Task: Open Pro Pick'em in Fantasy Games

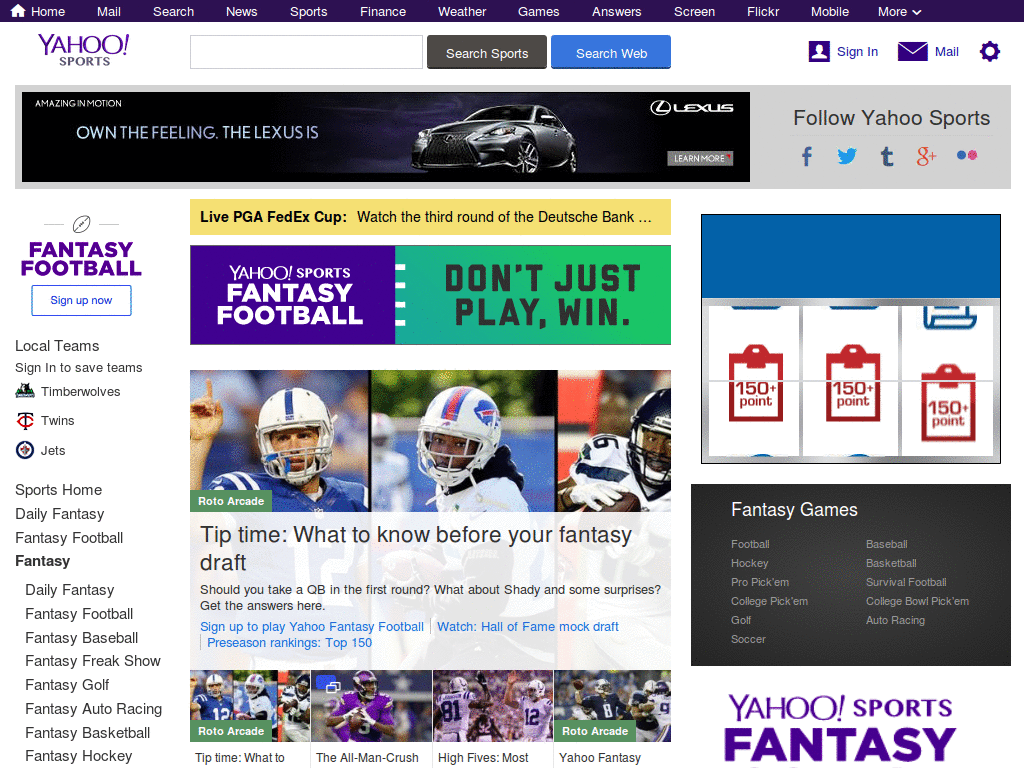Action: [760, 582]
